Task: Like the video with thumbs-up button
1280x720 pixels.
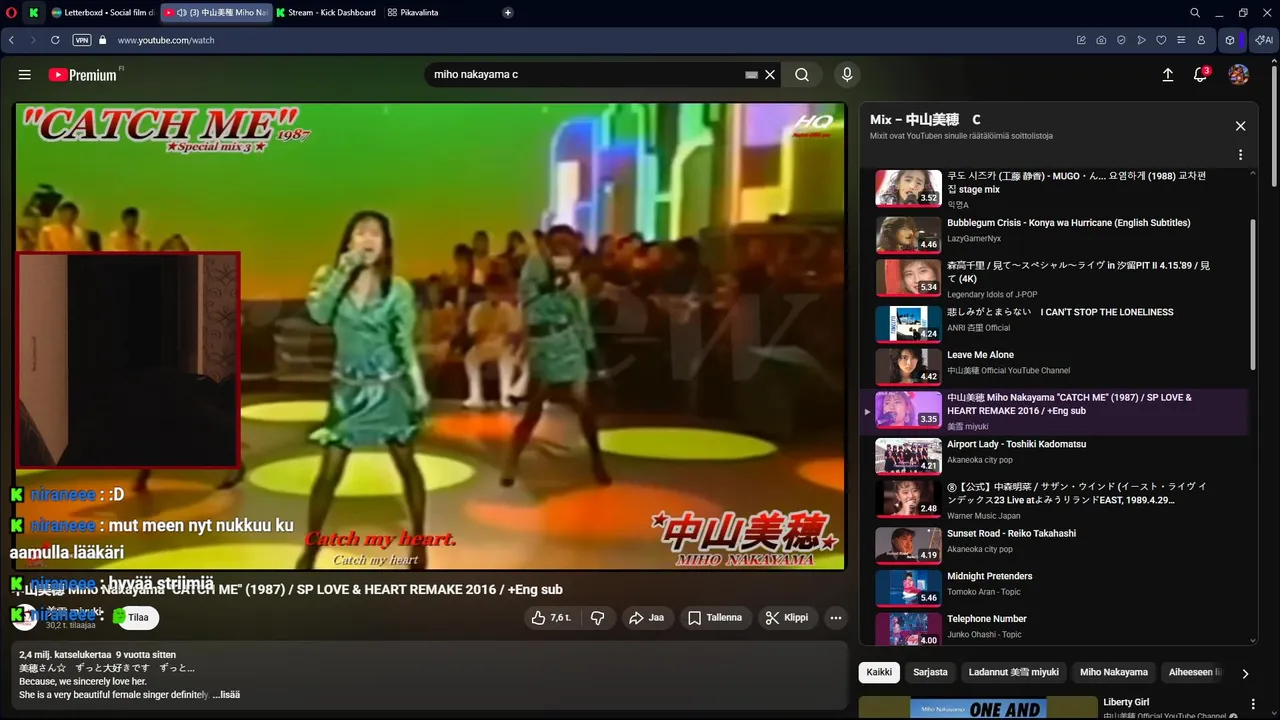Action: click(551, 618)
